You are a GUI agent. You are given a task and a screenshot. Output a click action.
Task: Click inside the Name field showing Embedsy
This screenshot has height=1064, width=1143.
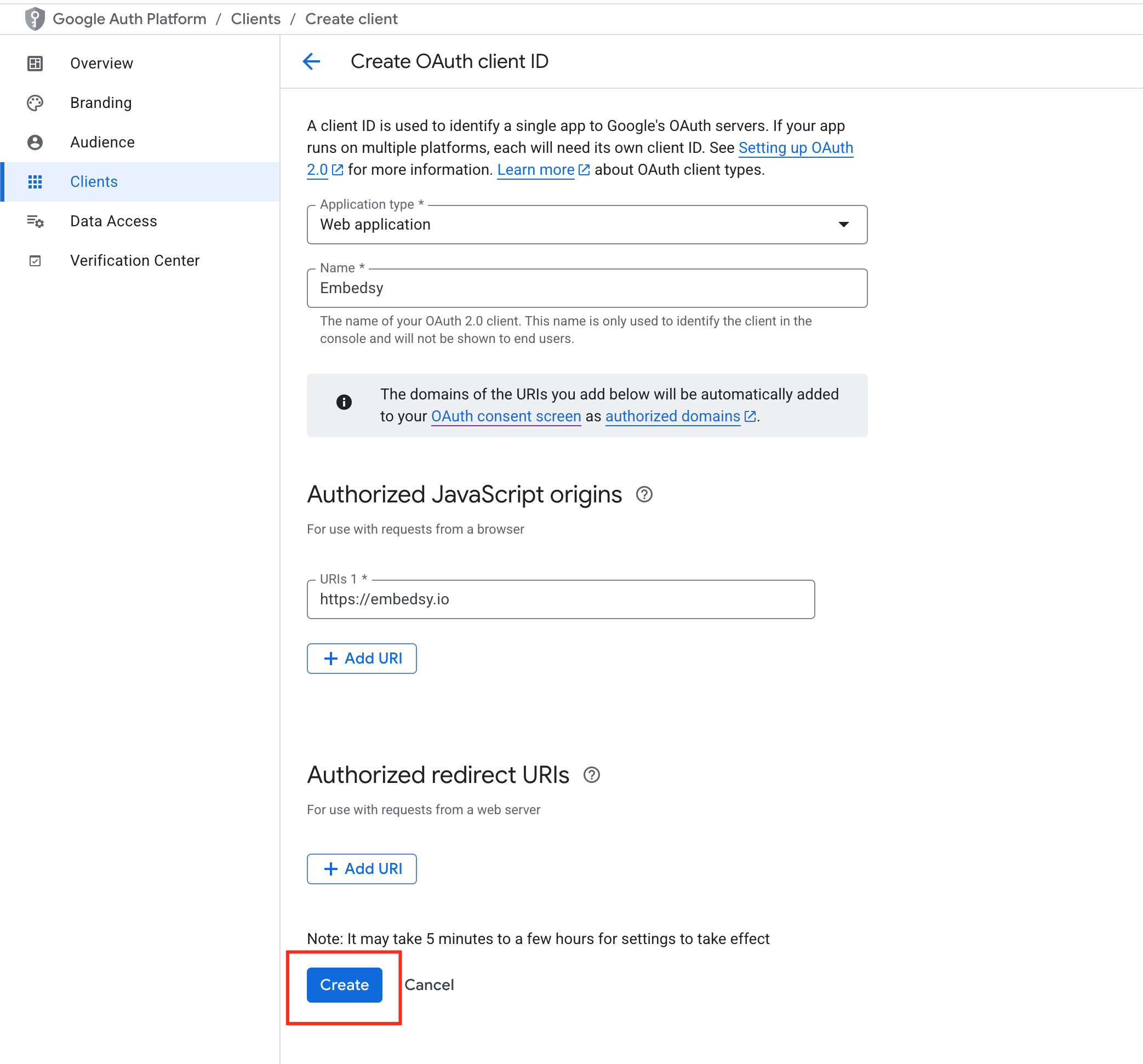(586, 288)
